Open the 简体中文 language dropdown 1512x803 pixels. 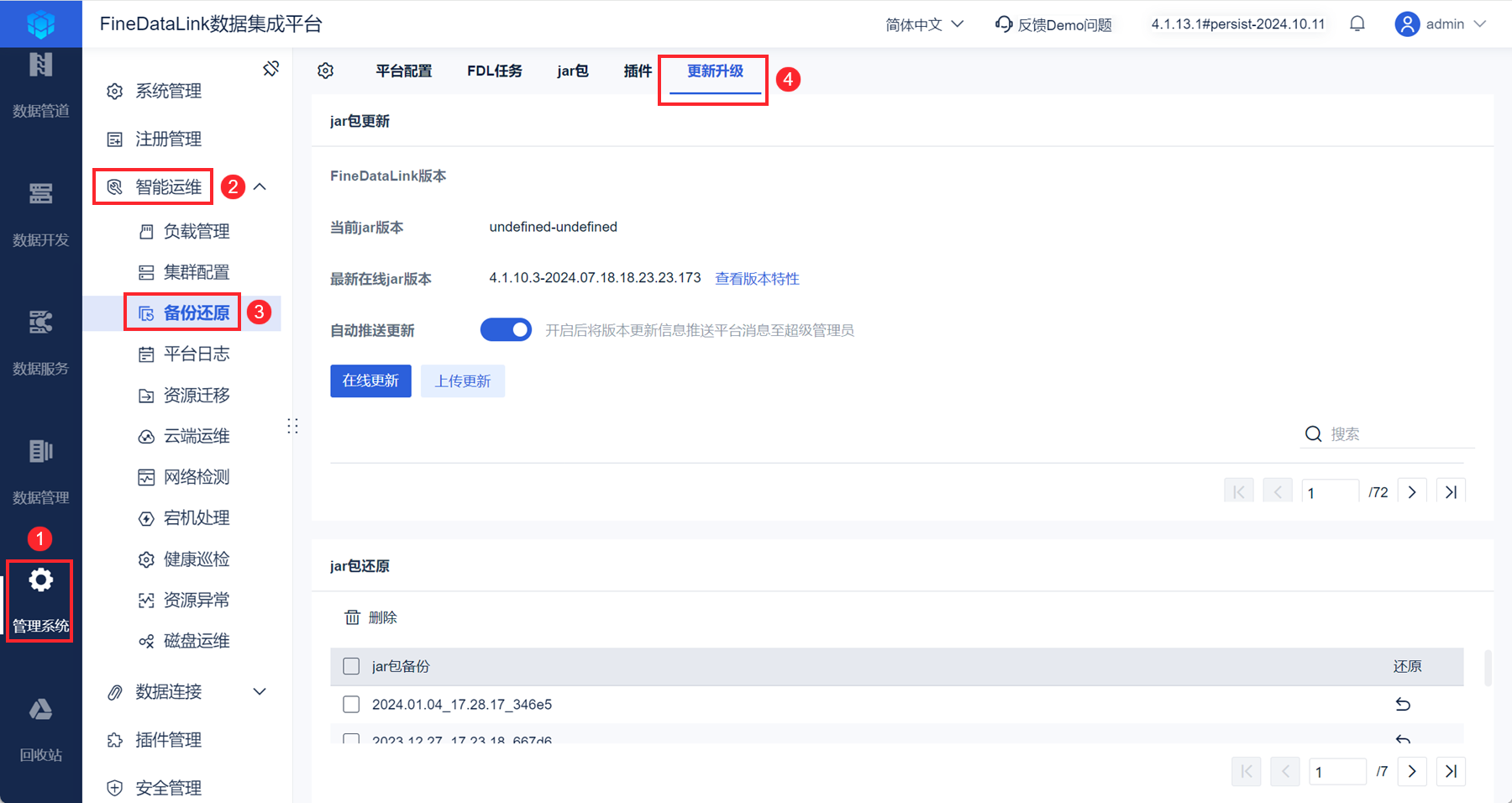point(925,24)
